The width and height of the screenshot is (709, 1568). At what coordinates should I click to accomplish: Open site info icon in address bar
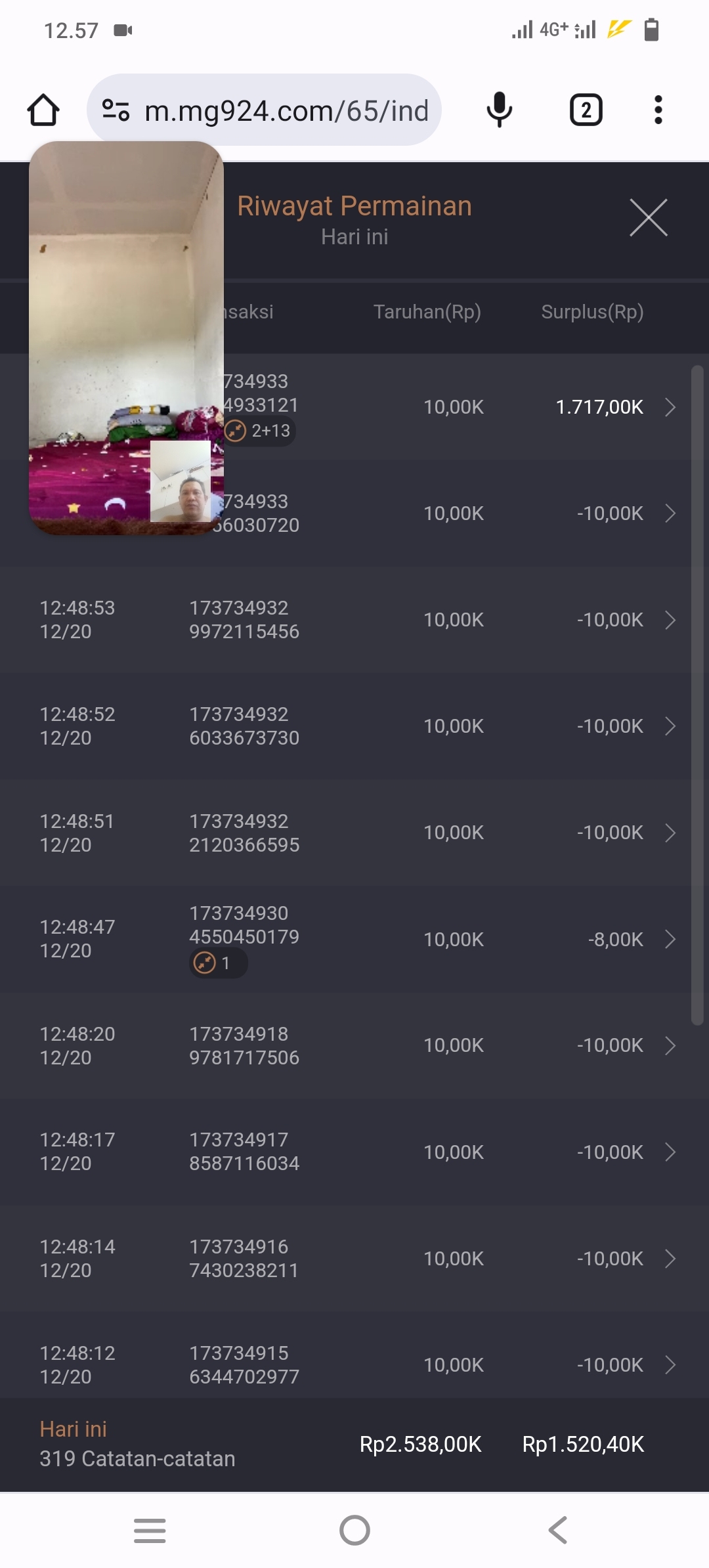(116, 110)
